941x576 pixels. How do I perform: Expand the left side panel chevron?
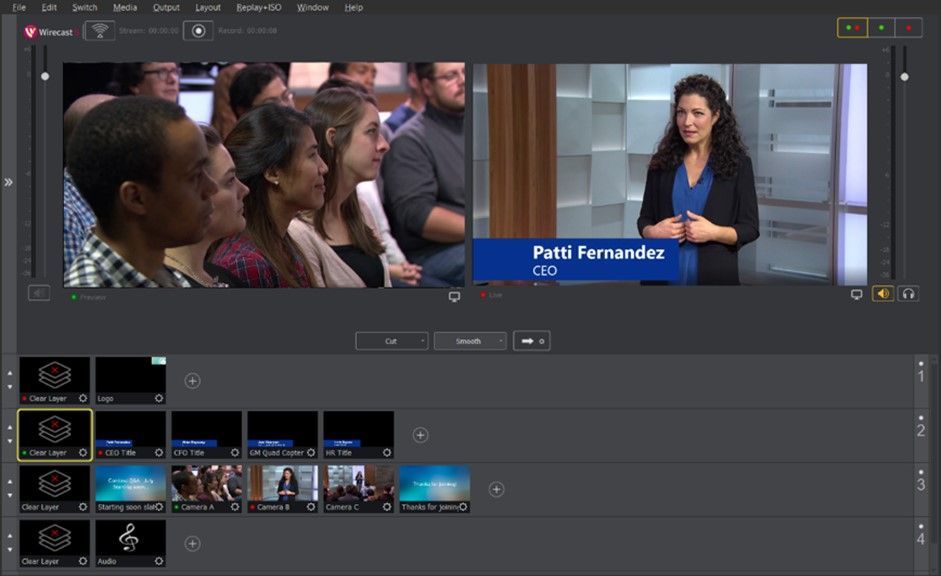pyautogui.click(x=8, y=183)
